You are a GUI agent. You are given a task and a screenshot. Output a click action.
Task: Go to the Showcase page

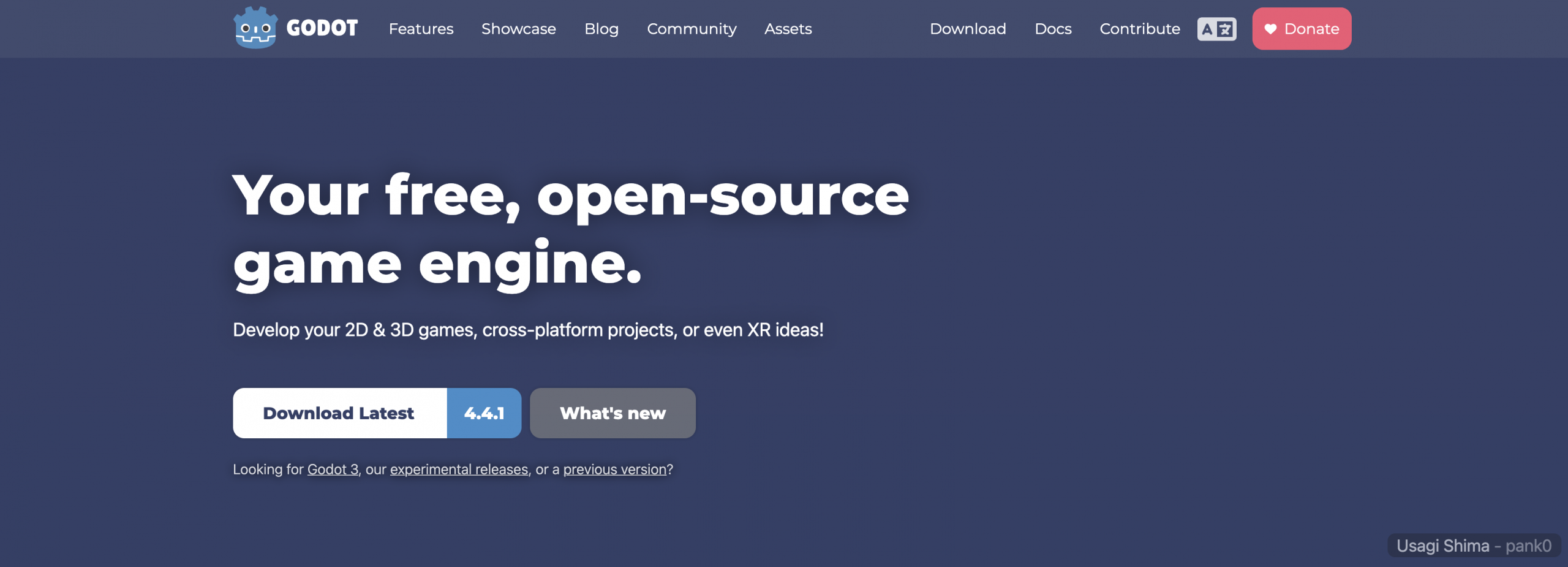coord(518,29)
